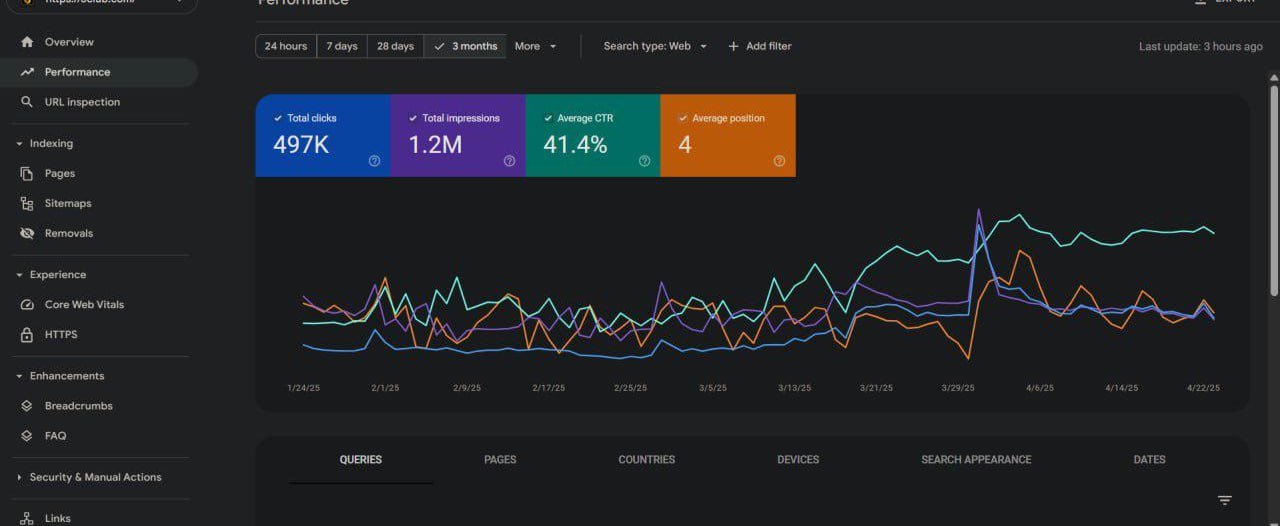
Task: Disable the Average position metric
Action: click(x=683, y=118)
